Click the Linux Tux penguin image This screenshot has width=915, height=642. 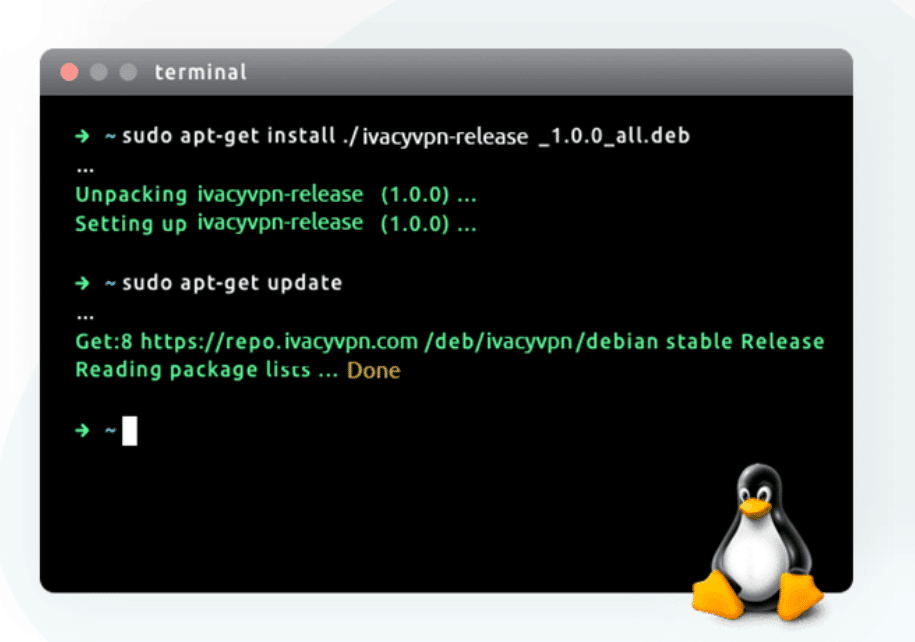[757, 543]
